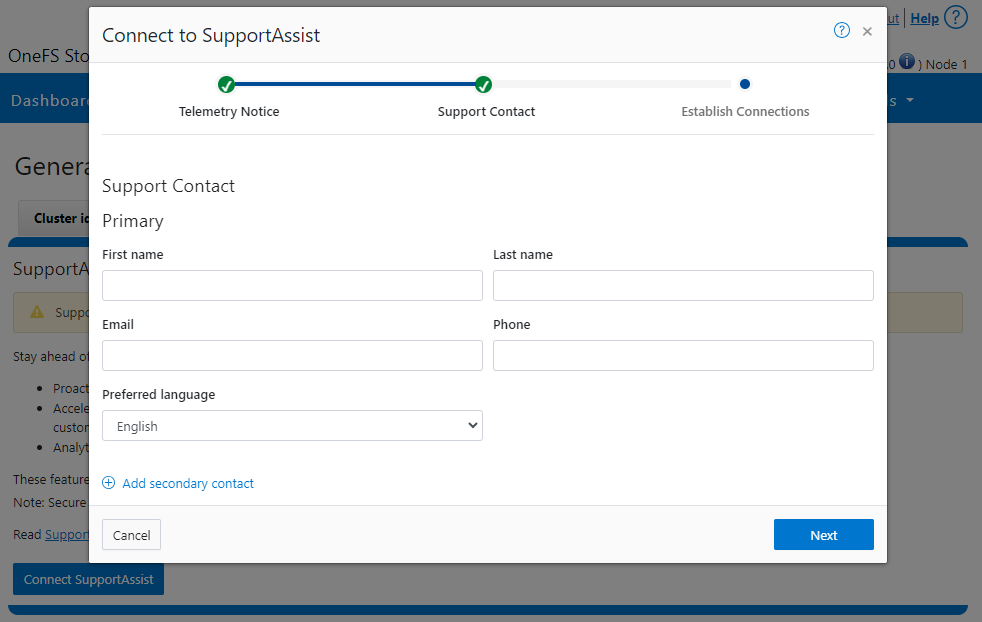Click the Connect SupportAssist button
This screenshot has width=982, height=622.
[88, 580]
